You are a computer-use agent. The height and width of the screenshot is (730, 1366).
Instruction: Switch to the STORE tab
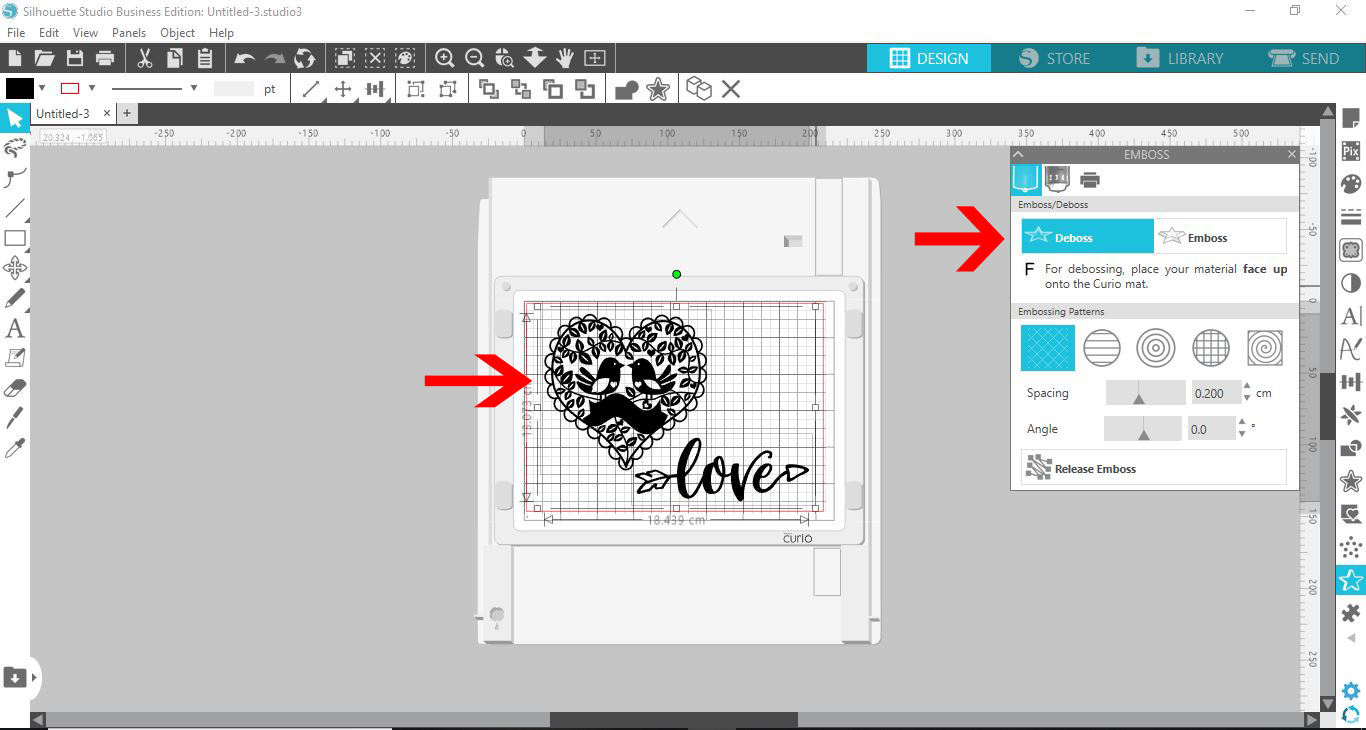pyautogui.click(x=1054, y=58)
